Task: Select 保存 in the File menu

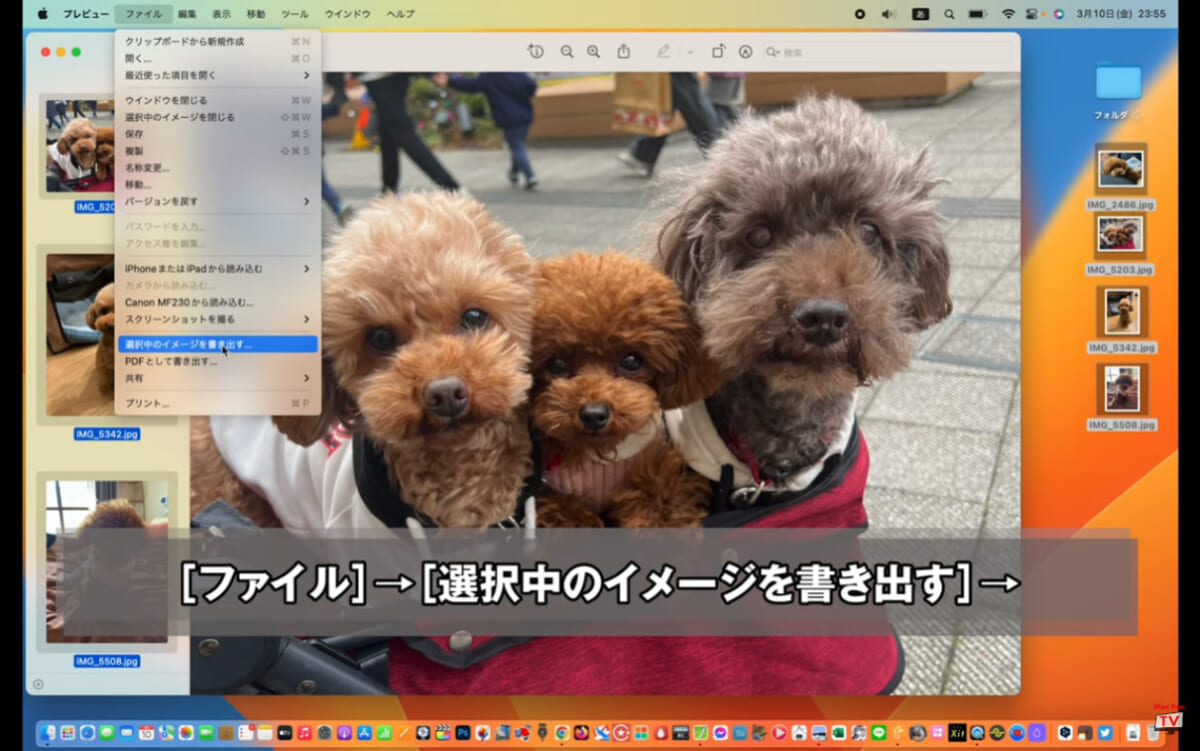Action: [x=217, y=134]
